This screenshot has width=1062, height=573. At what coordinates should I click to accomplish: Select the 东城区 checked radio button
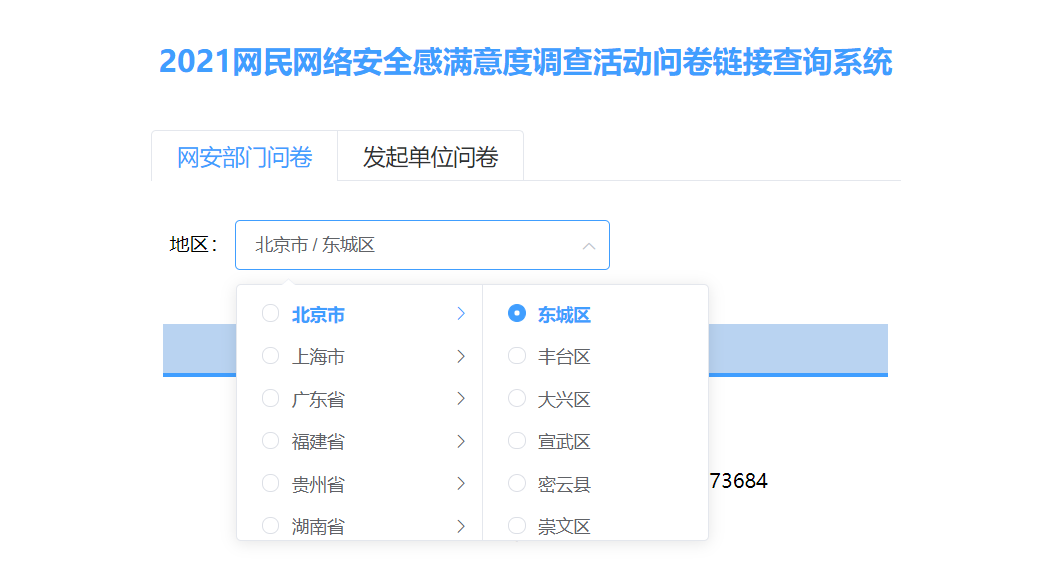click(x=517, y=313)
